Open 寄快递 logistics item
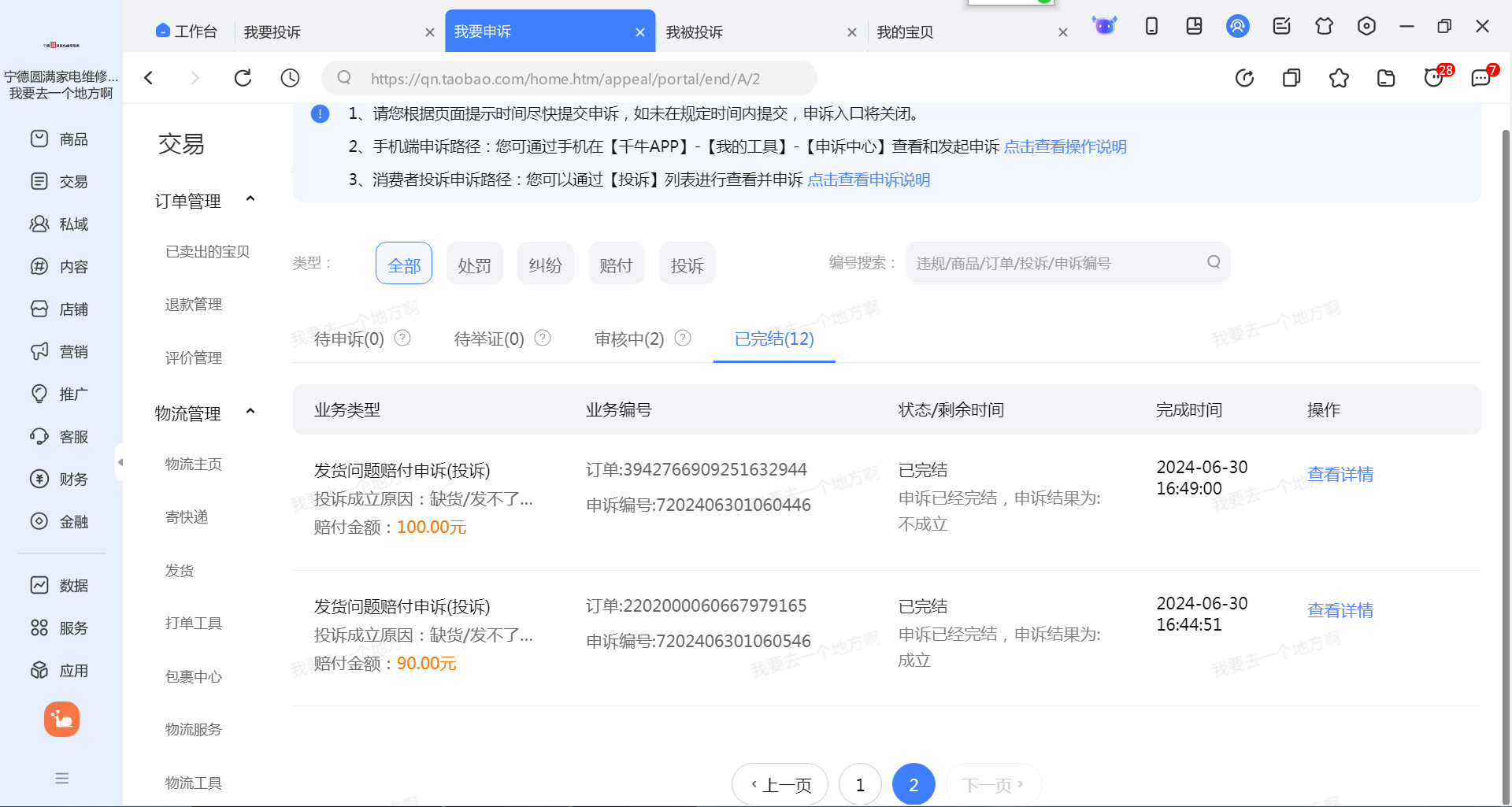Screen dimensions: 1512x807 (187, 516)
